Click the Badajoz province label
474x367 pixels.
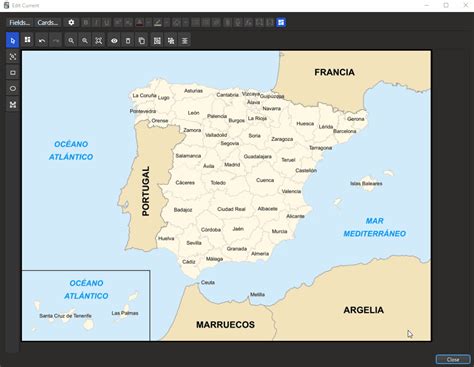click(x=183, y=210)
